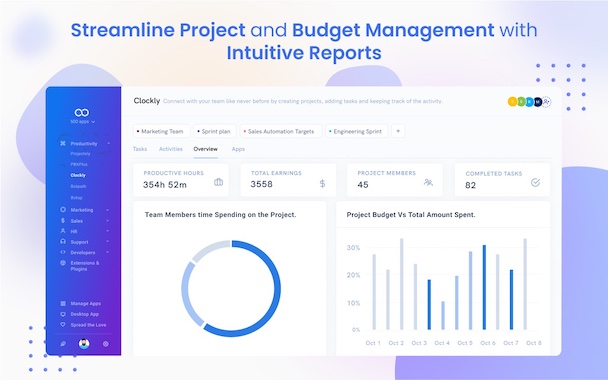Click the 354h 52m value
This screenshot has width=608, height=380.
[x=165, y=185]
